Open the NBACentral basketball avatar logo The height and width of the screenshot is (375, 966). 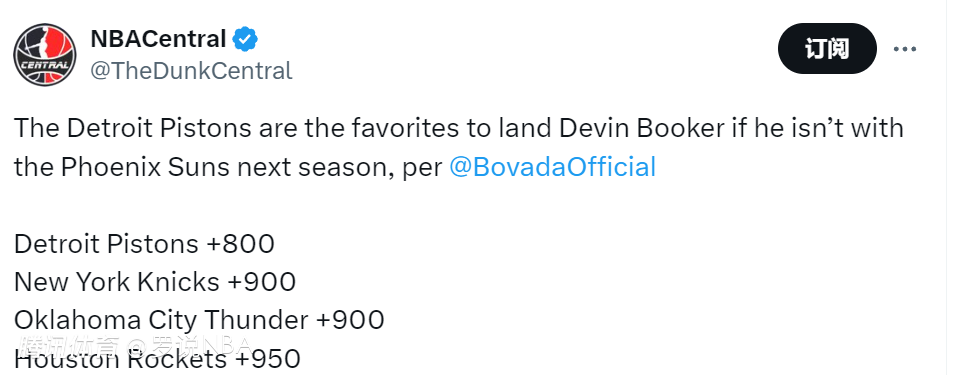pyautogui.click(x=45, y=54)
